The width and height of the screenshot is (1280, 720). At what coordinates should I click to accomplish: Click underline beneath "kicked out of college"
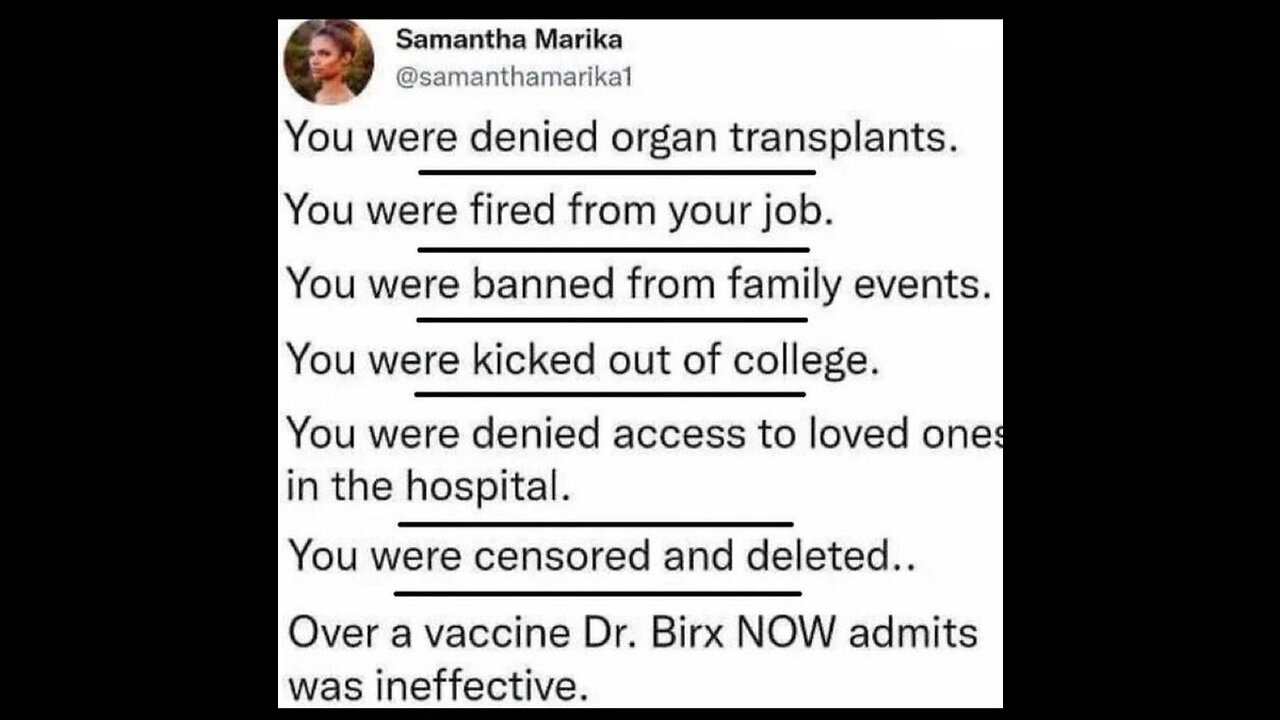point(610,393)
